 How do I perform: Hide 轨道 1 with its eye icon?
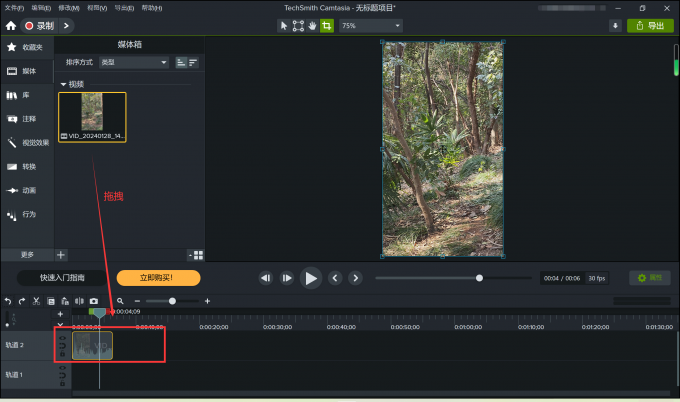[62, 368]
